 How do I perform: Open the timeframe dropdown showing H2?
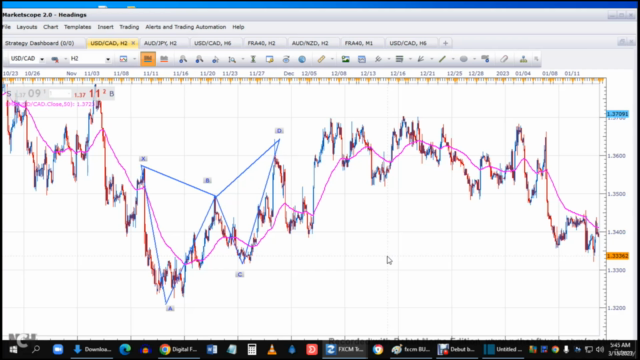(x=90, y=59)
